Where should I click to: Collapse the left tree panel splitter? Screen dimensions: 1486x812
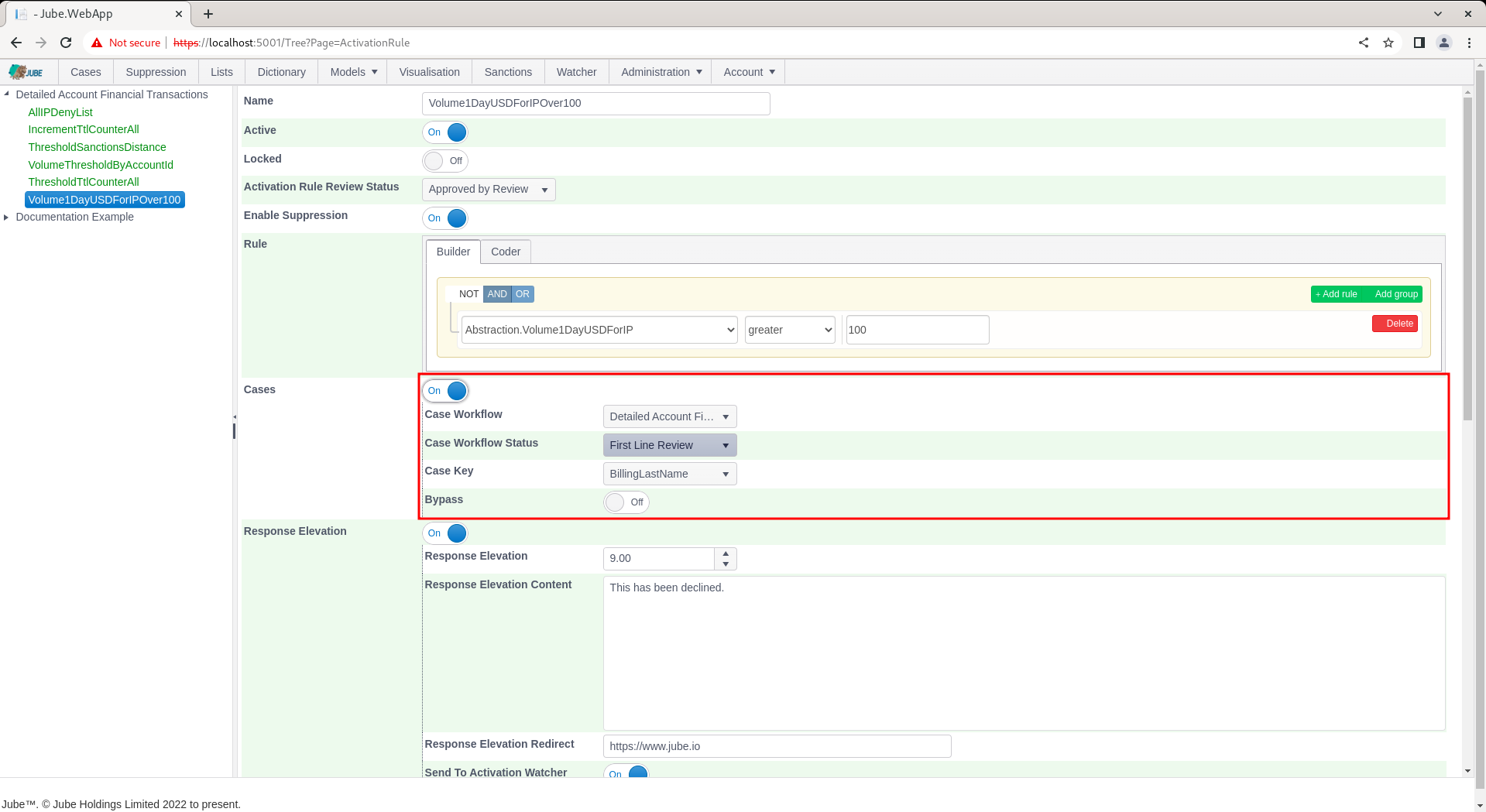[234, 418]
